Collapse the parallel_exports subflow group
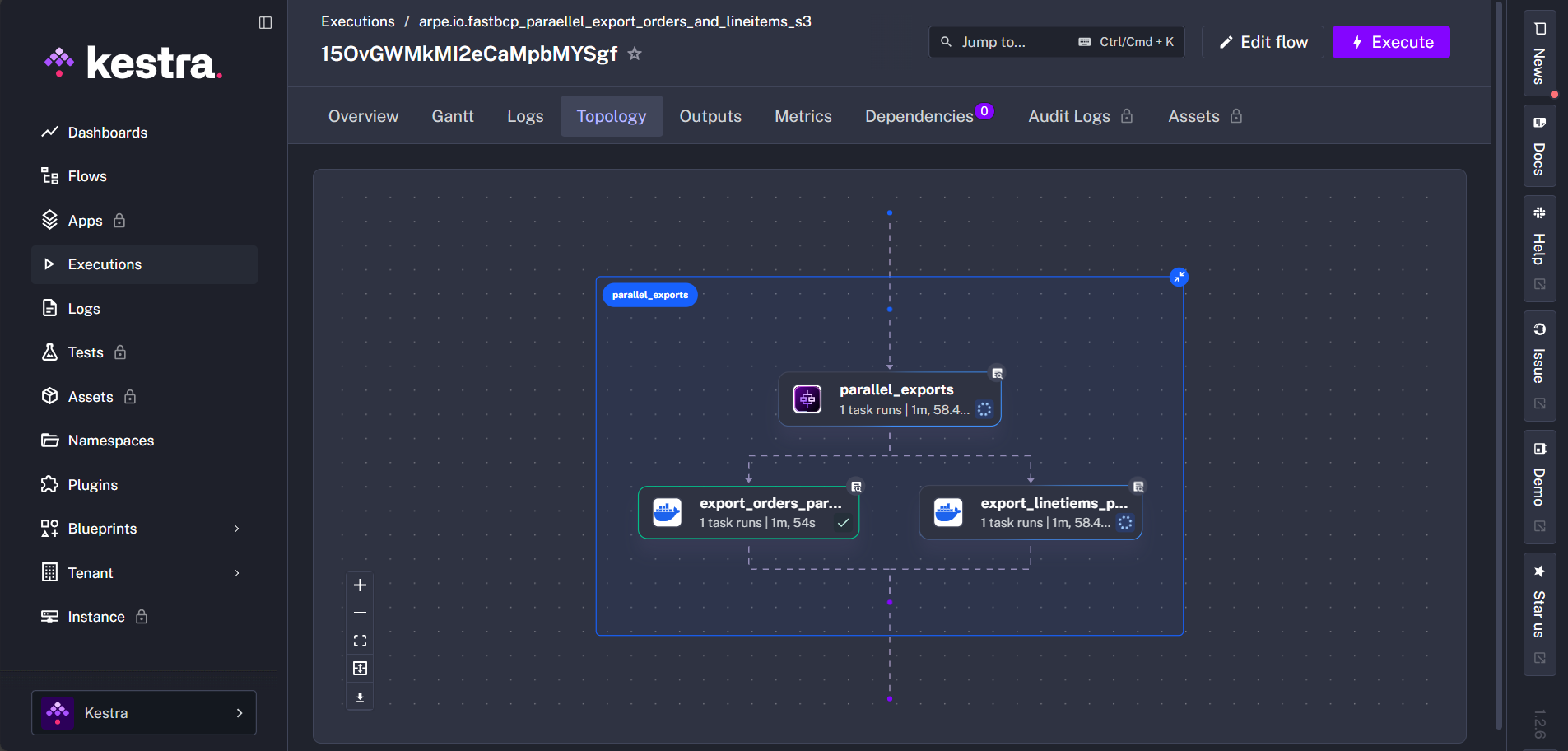The image size is (1568, 751). tap(1179, 277)
